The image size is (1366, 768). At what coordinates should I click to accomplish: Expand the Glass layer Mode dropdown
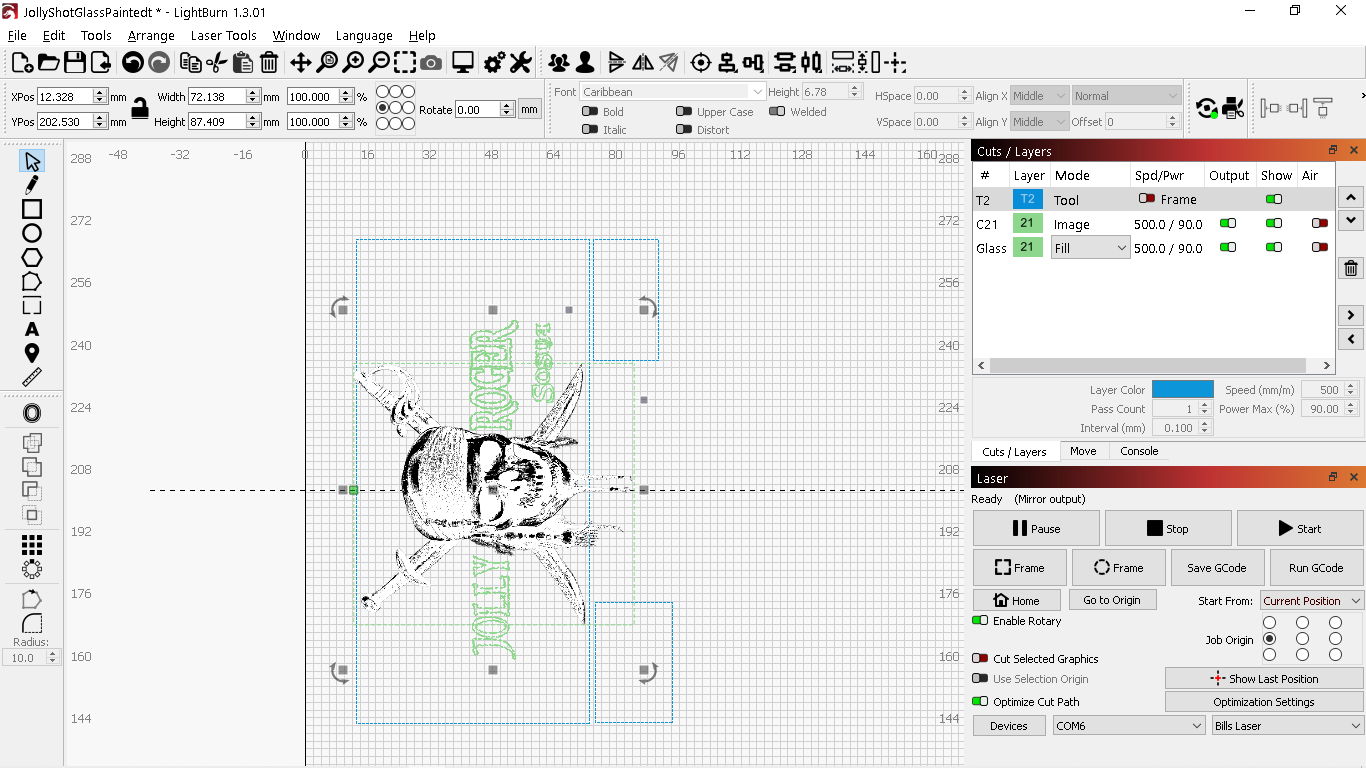(1090, 248)
